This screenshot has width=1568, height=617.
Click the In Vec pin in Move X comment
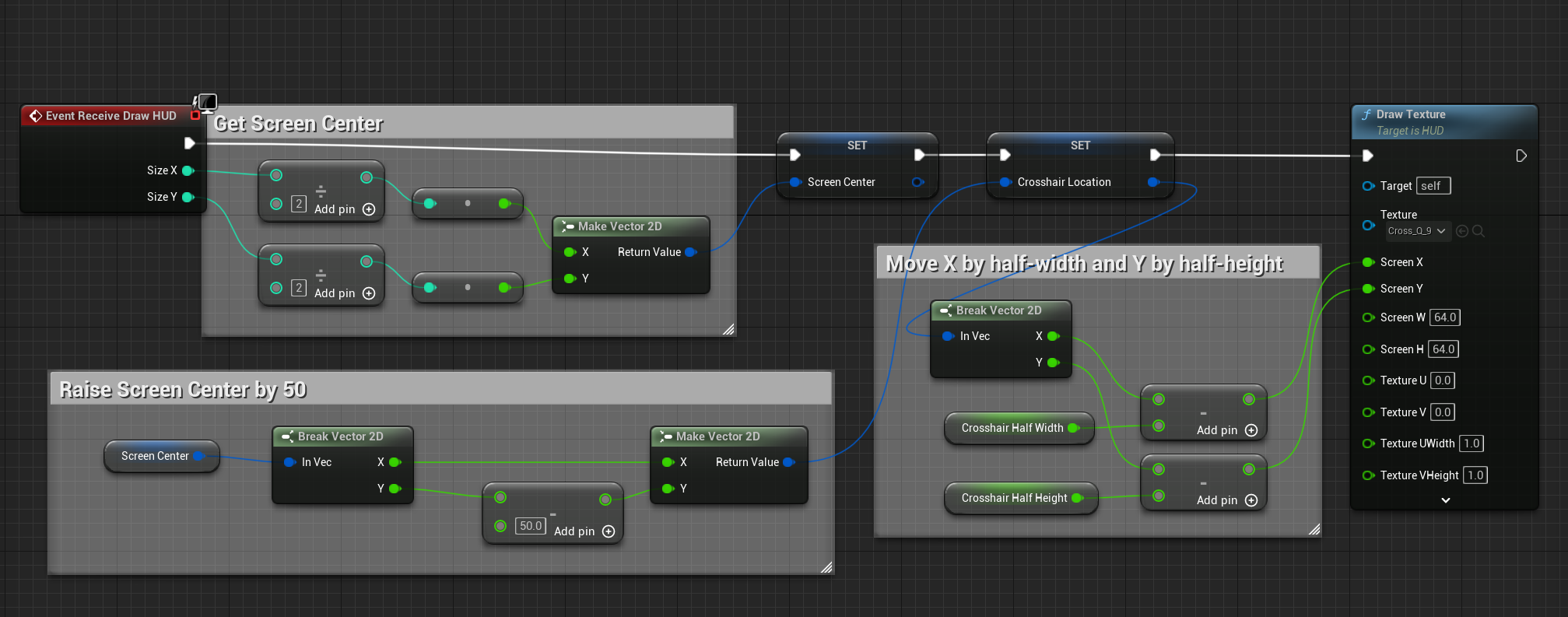coord(948,336)
